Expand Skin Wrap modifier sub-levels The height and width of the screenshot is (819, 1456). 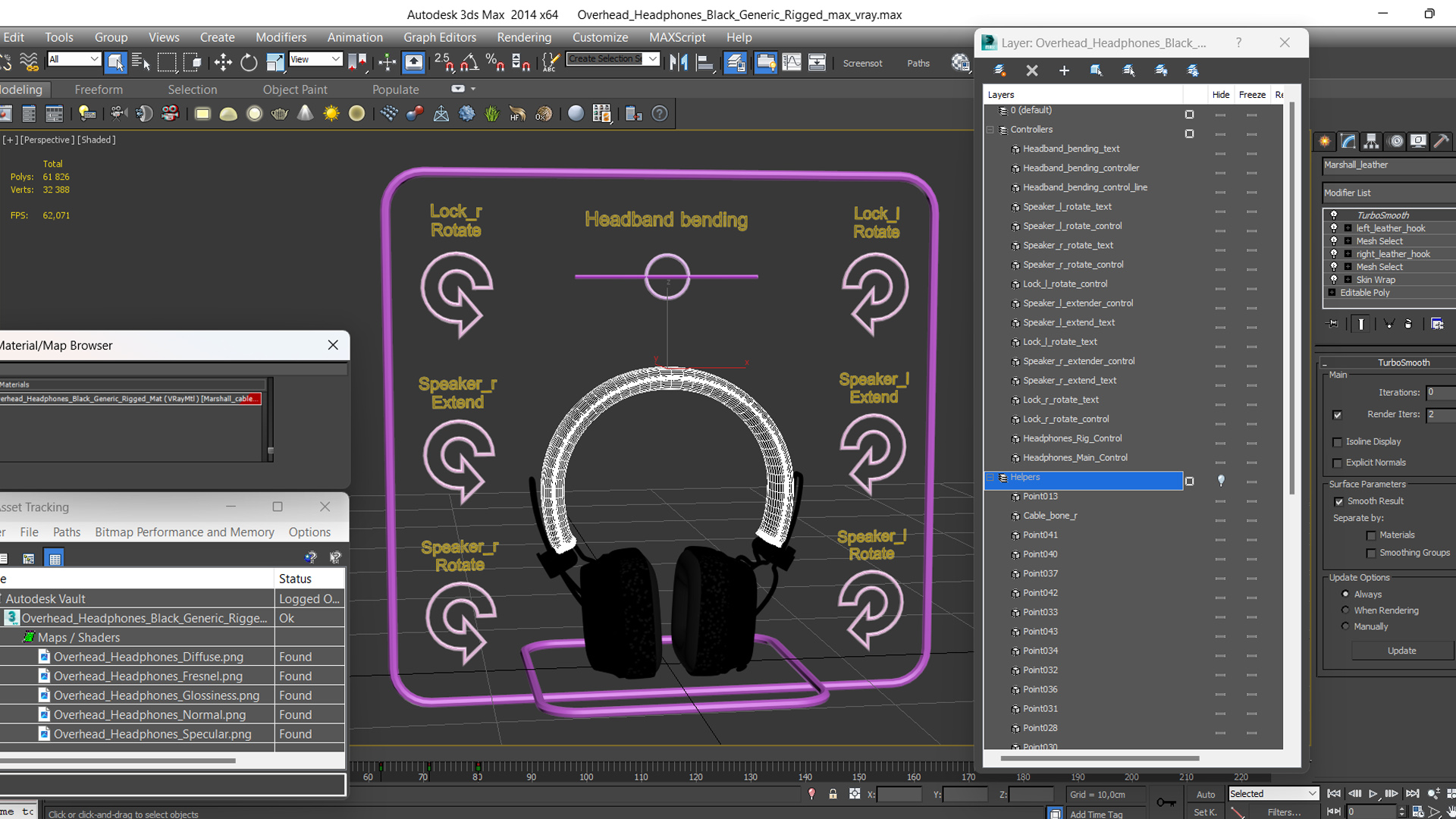1348,280
